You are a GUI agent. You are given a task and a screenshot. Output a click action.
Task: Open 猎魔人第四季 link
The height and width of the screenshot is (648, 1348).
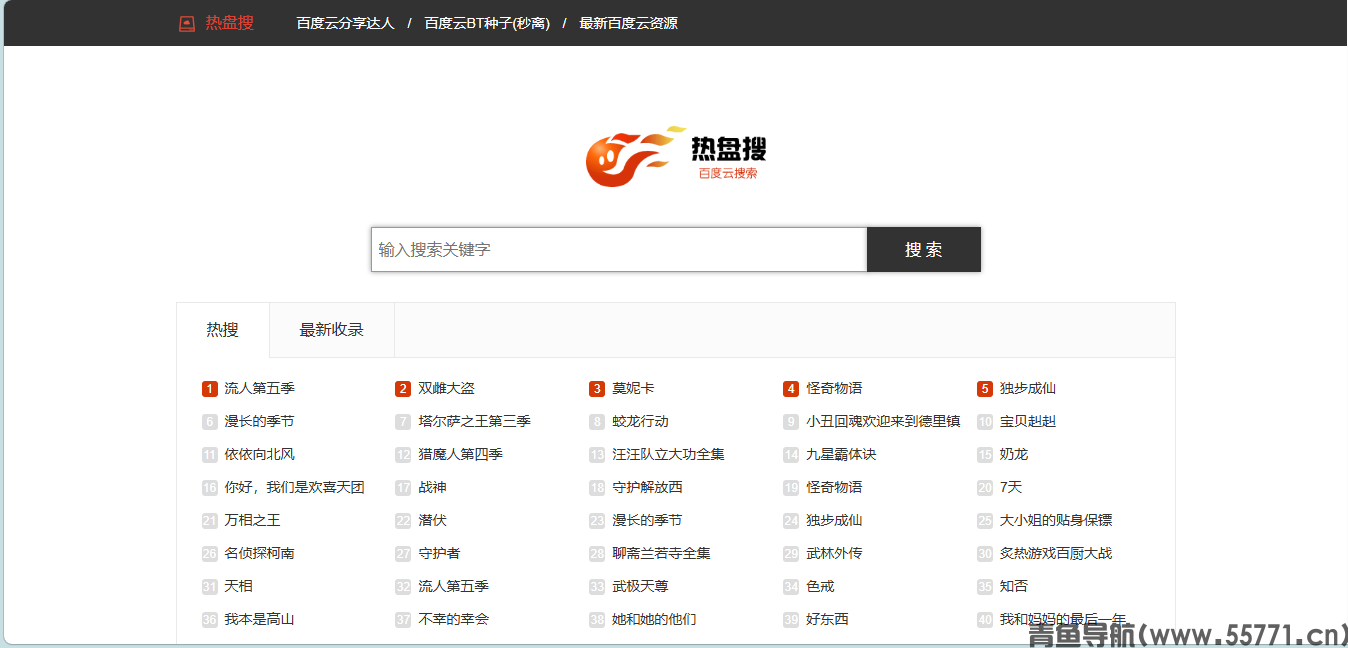tap(460, 454)
